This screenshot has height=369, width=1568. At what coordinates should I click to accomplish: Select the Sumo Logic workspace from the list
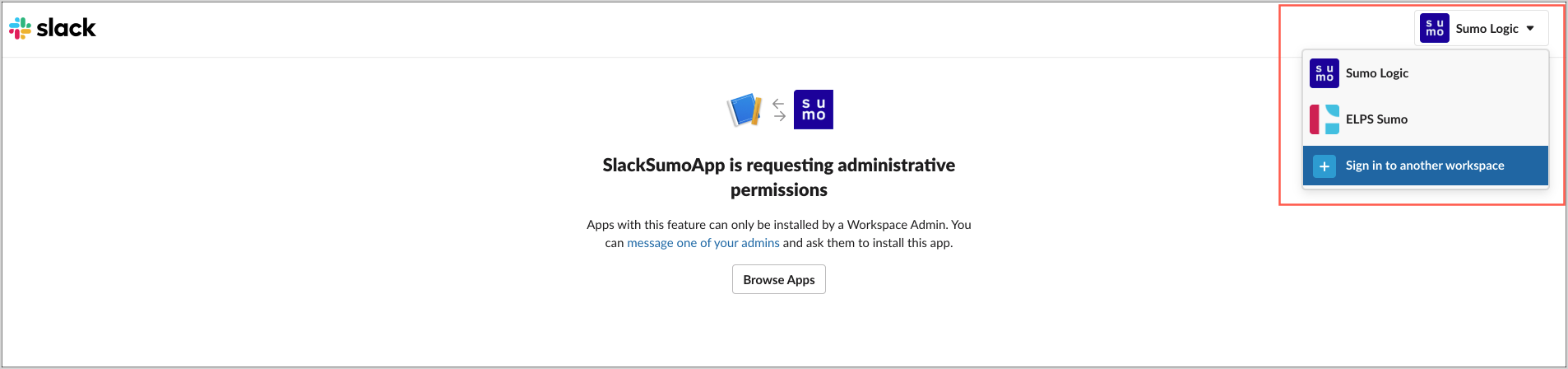coord(1377,73)
